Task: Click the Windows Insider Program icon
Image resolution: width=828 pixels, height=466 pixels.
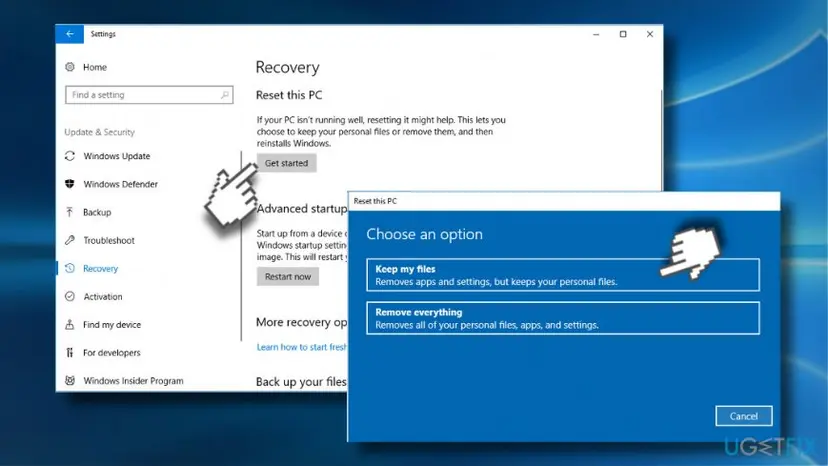Action: (70, 380)
